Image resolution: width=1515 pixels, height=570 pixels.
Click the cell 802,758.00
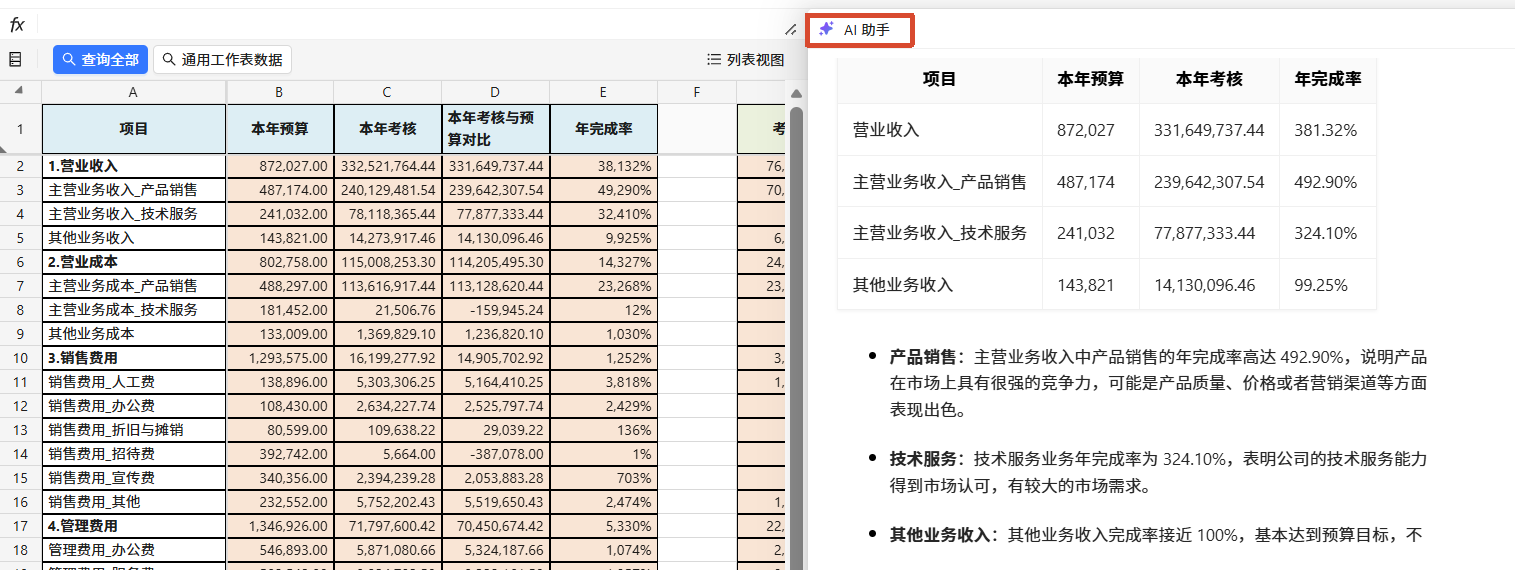pos(280,262)
